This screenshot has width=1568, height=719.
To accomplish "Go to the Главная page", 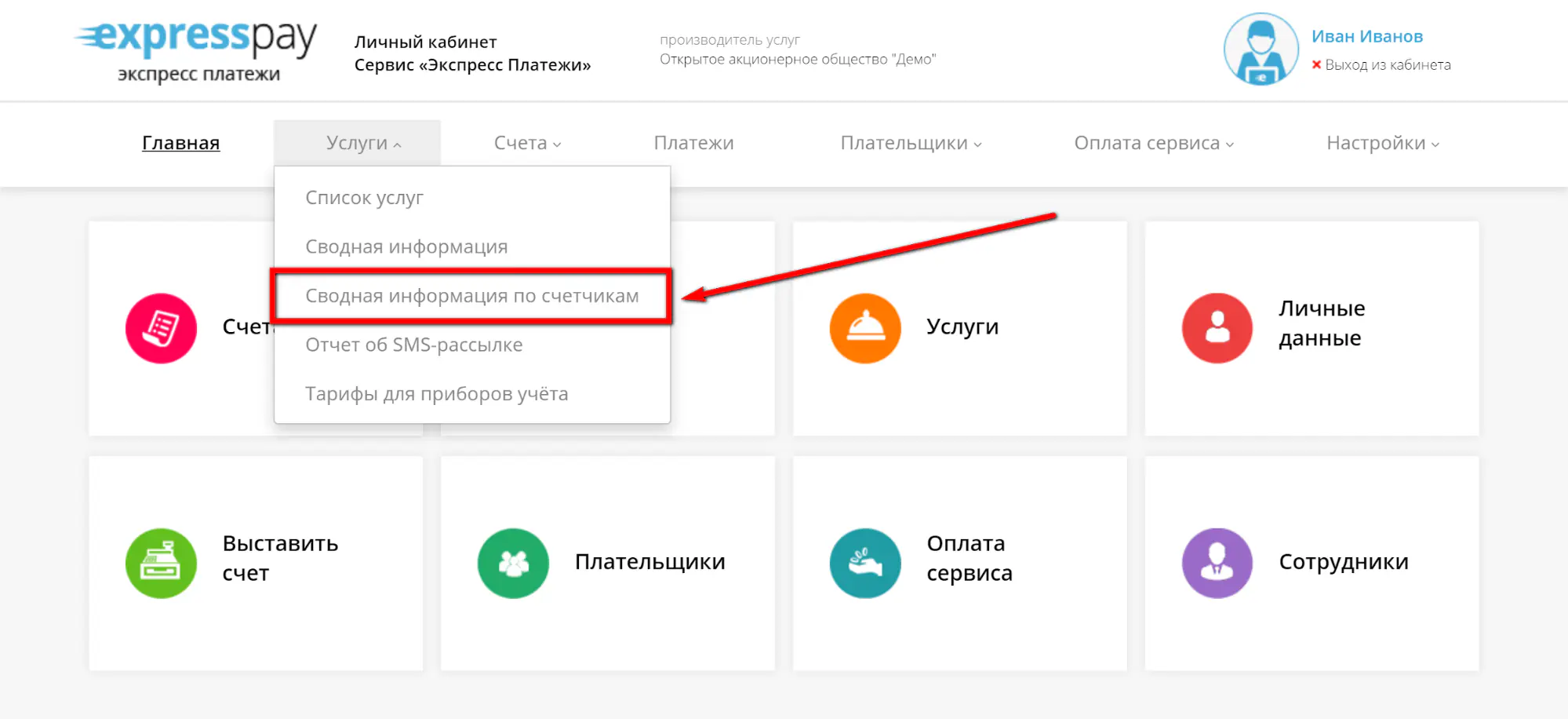I will tap(180, 142).
